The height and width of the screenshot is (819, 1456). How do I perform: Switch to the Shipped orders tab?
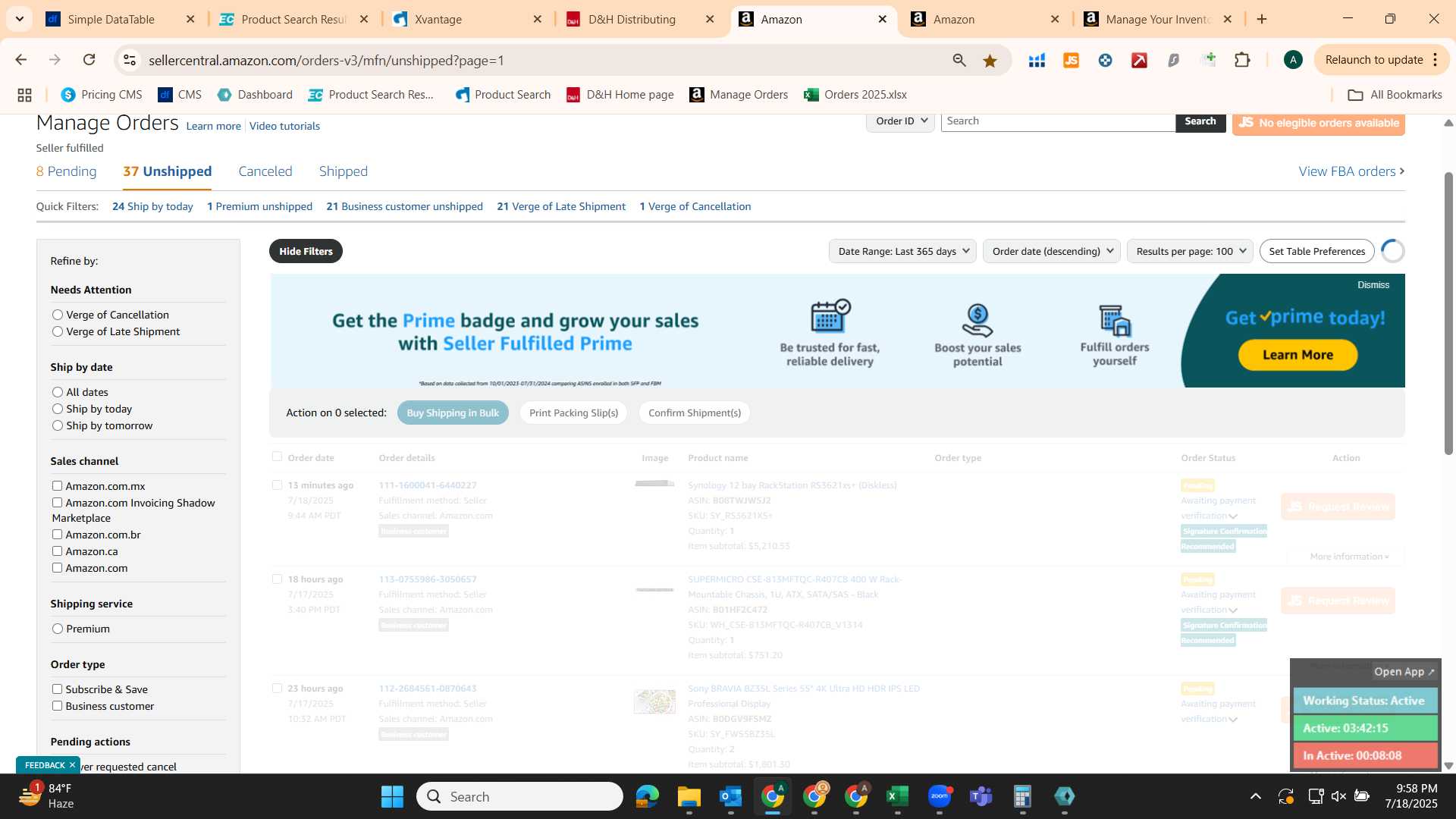(x=343, y=171)
